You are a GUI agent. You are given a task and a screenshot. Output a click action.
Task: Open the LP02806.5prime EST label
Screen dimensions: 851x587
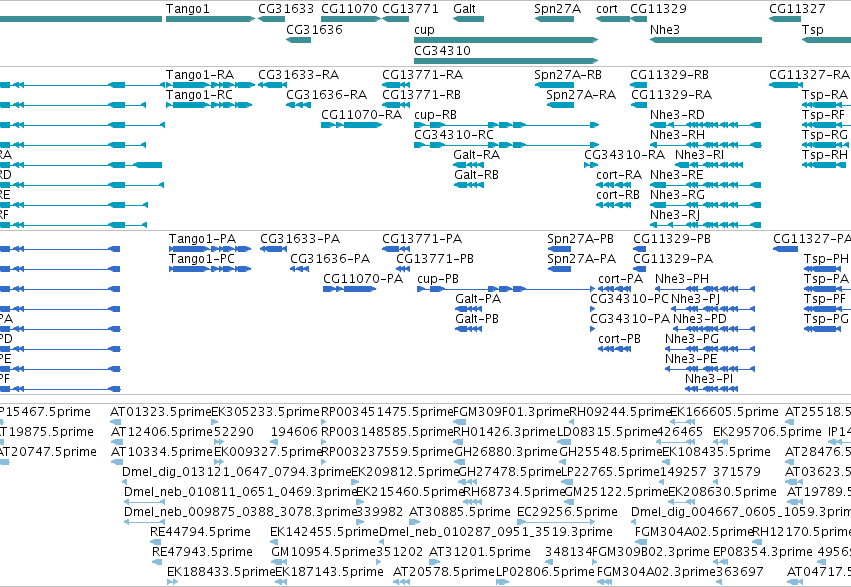click(x=545, y=572)
